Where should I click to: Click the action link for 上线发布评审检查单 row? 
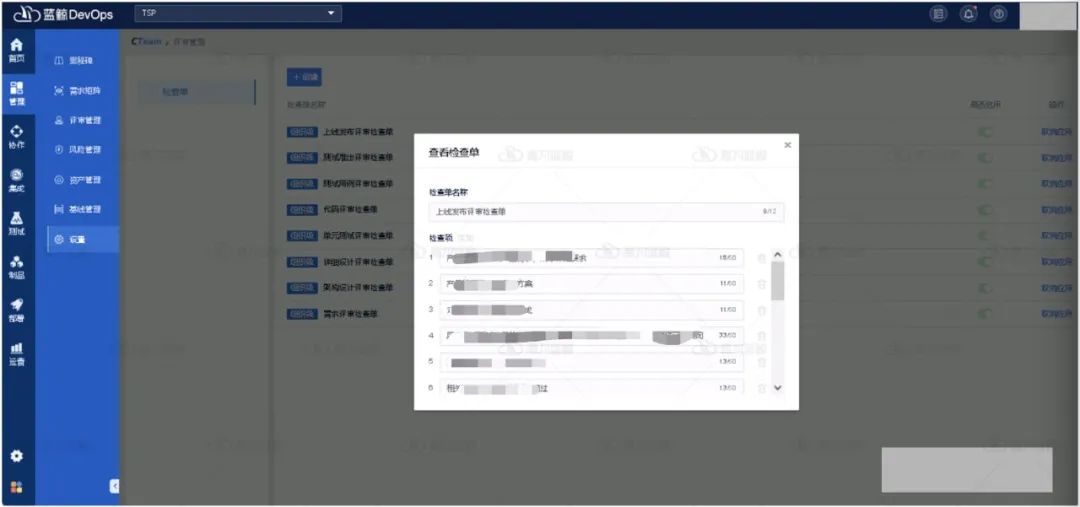click(1057, 132)
